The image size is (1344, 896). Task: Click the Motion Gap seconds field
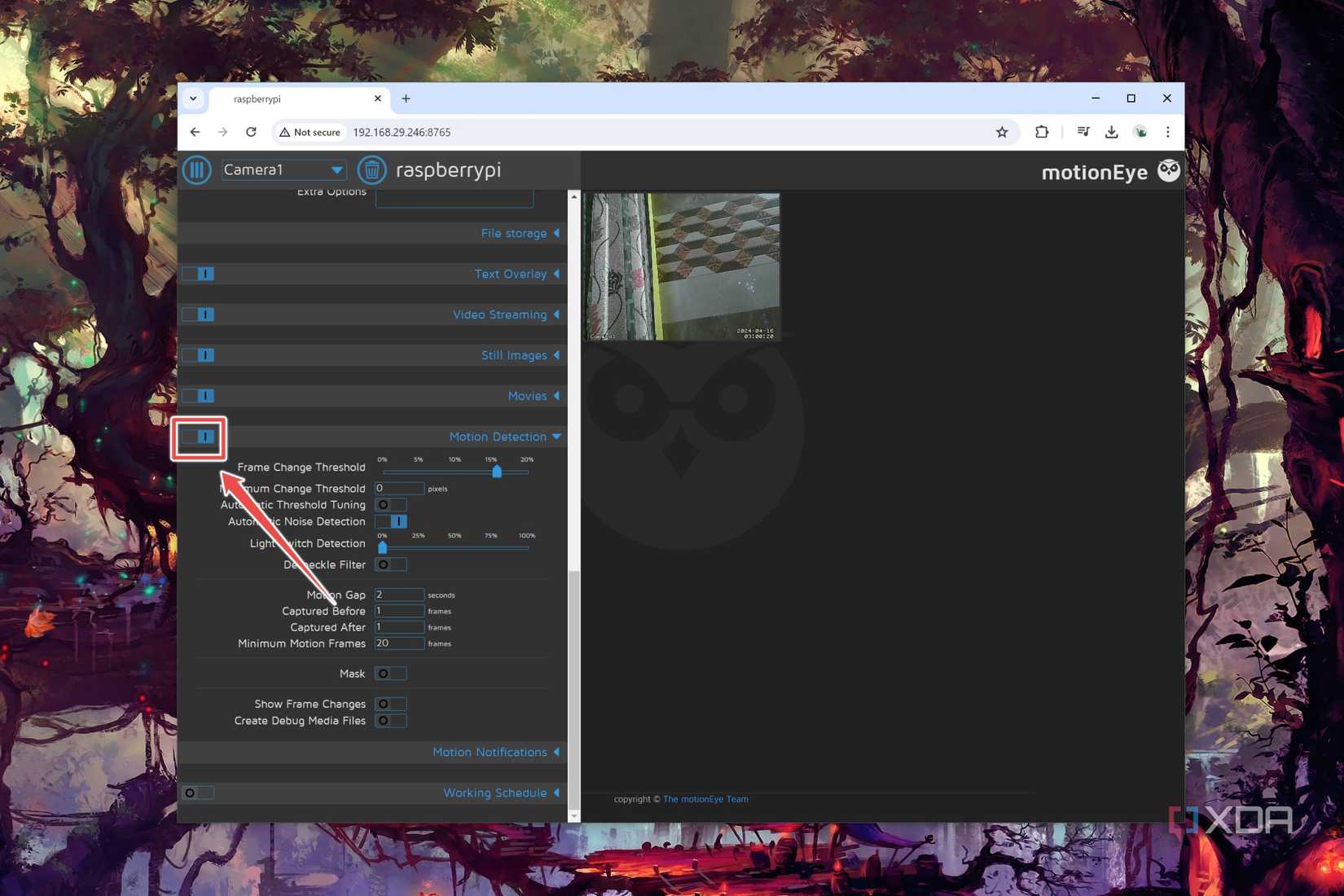click(x=399, y=595)
